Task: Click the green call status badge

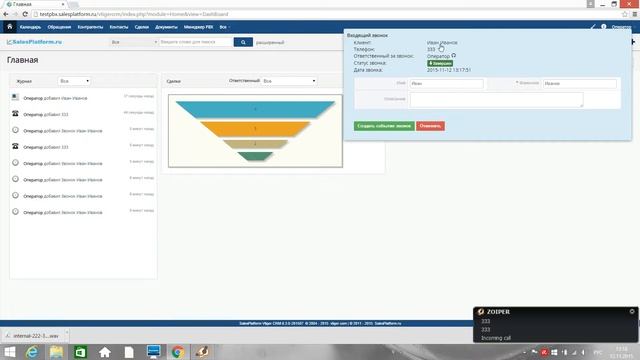Action: [440, 63]
